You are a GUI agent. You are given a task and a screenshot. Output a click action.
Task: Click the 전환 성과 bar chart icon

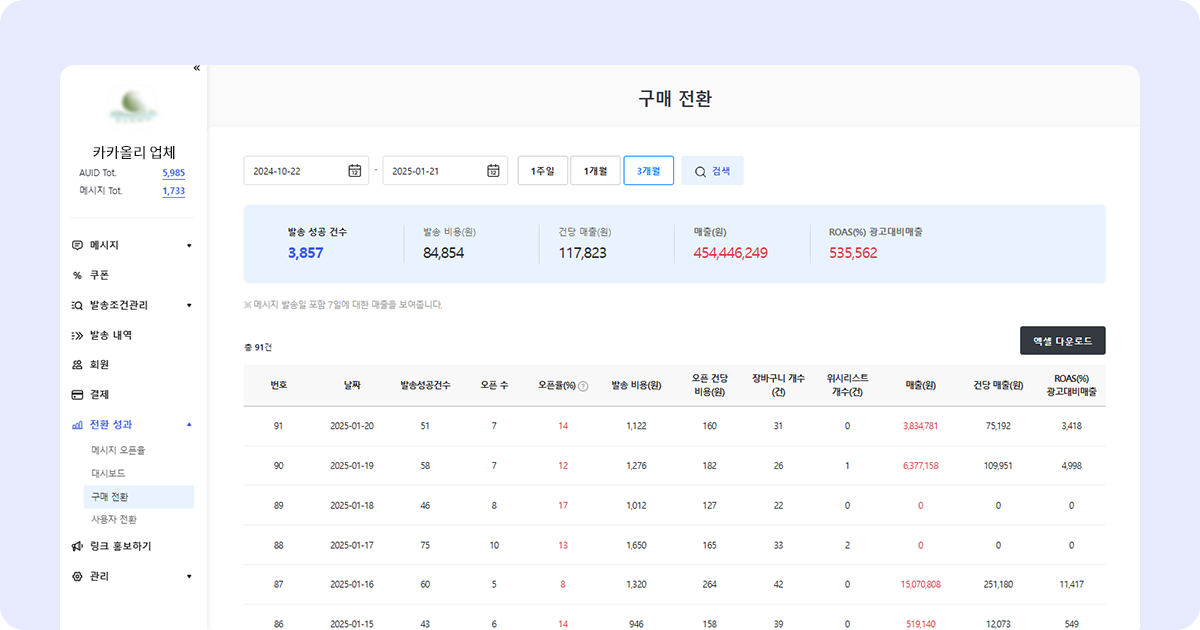[78, 425]
